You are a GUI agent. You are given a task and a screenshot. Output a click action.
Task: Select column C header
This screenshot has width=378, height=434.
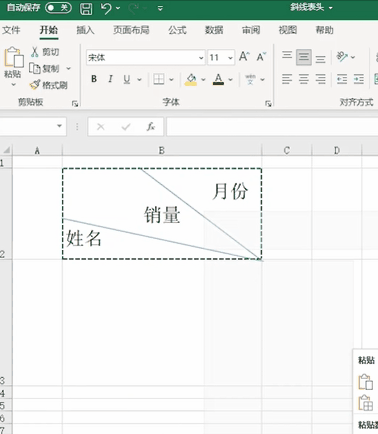287,150
